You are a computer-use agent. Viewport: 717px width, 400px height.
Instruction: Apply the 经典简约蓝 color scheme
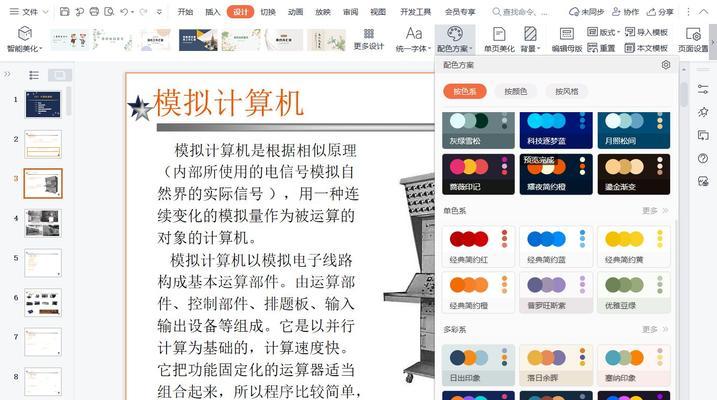click(x=556, y=246)
